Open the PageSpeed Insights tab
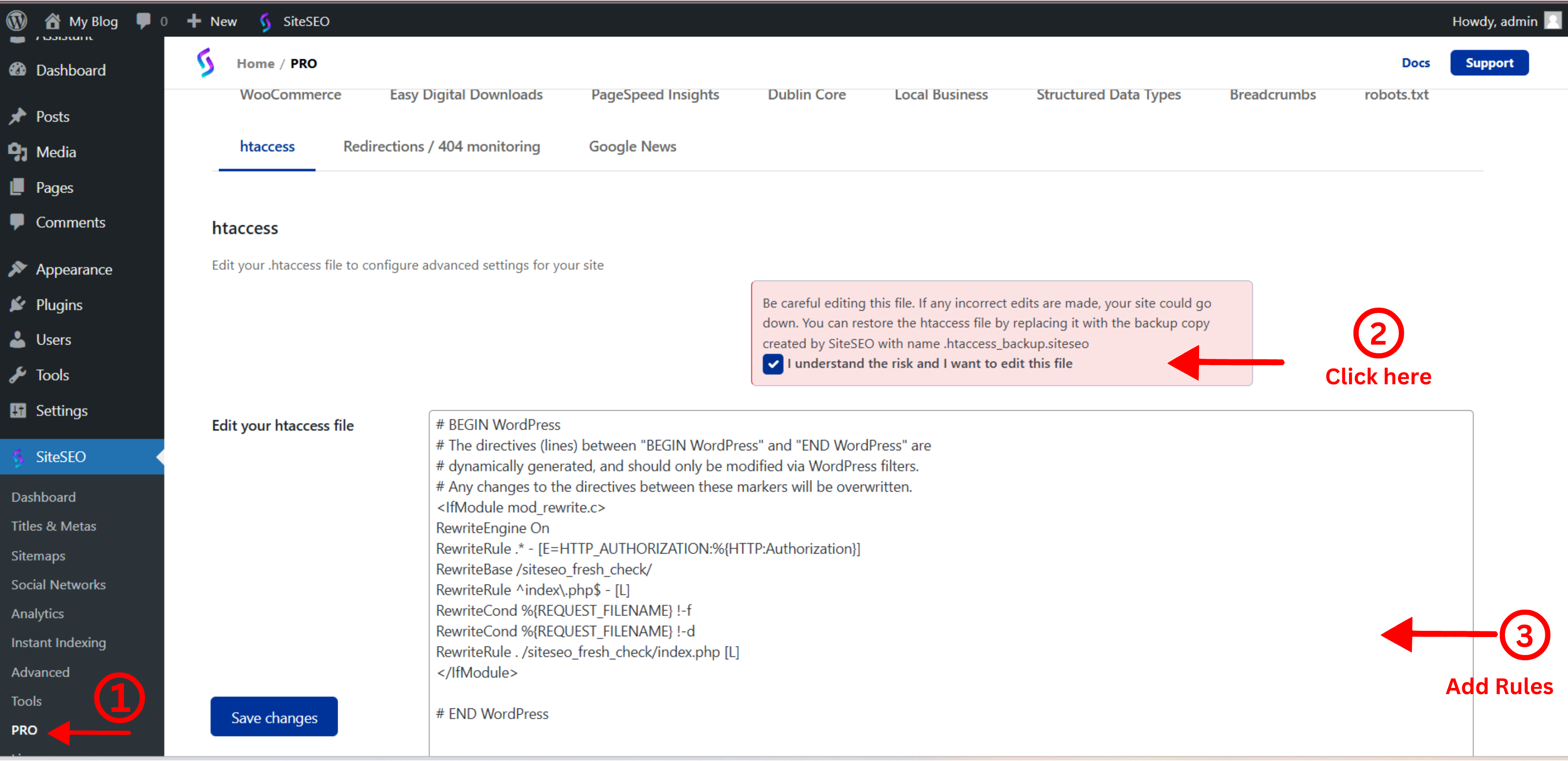1568x761 pixels. click(655, 95)
